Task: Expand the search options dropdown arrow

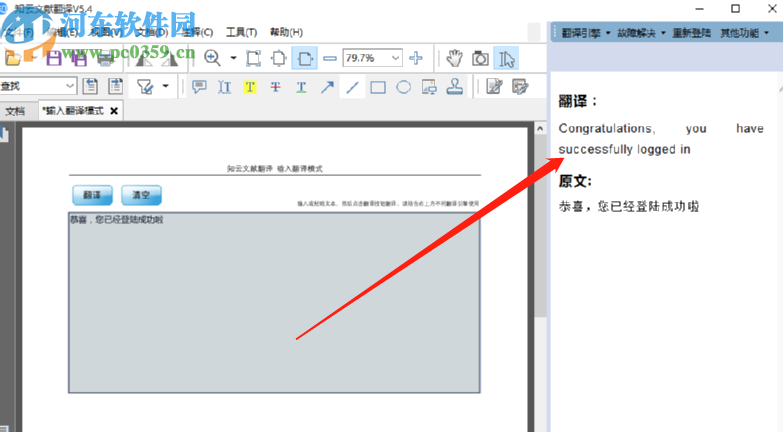Action: 165,86
